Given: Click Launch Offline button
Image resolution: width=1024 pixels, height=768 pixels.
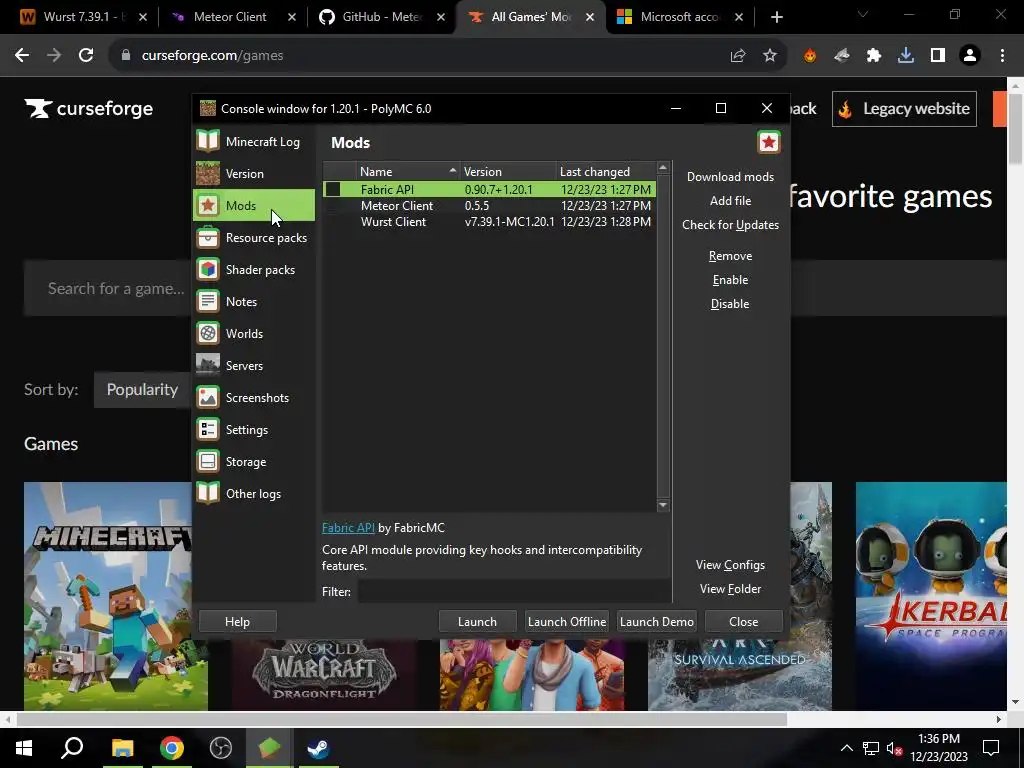Looking at the screenshot, I should click(567, 622).
